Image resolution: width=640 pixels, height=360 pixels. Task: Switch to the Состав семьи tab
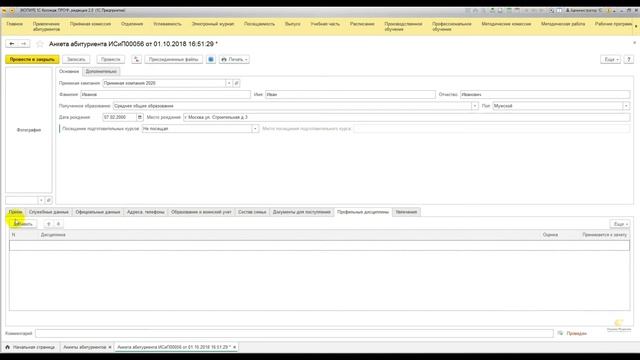(252, 212)
